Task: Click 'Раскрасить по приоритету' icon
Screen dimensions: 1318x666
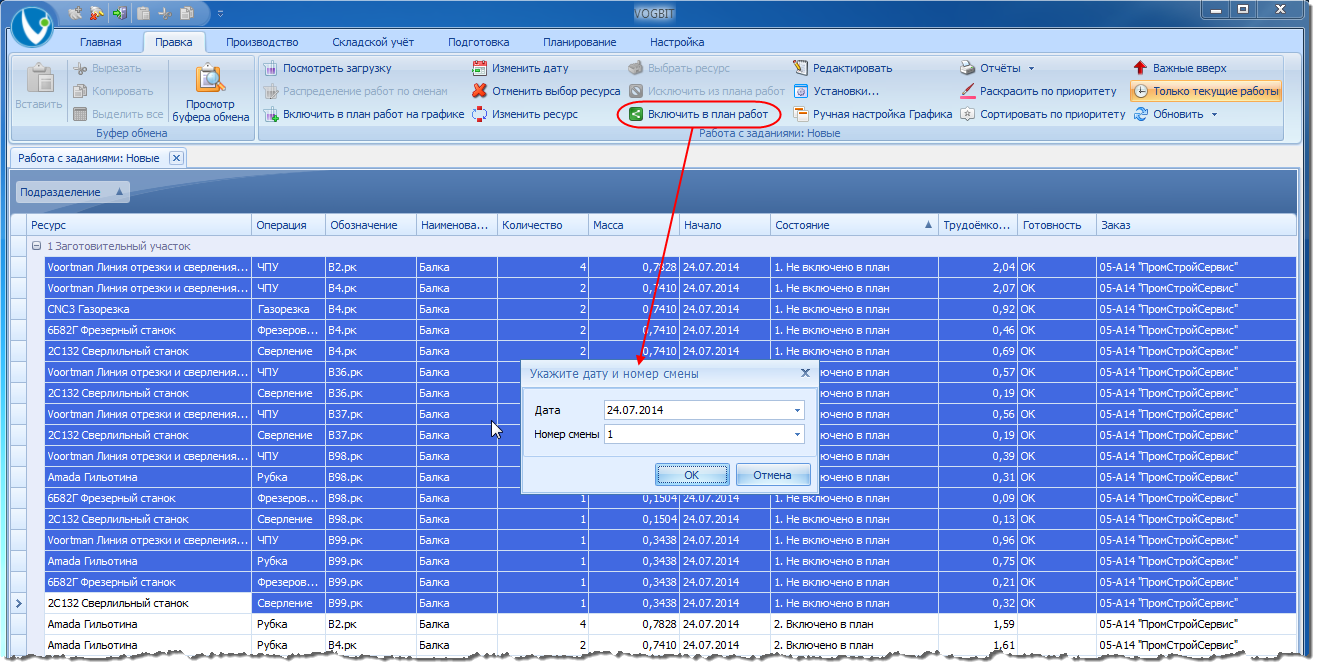Action: point(967,91)
